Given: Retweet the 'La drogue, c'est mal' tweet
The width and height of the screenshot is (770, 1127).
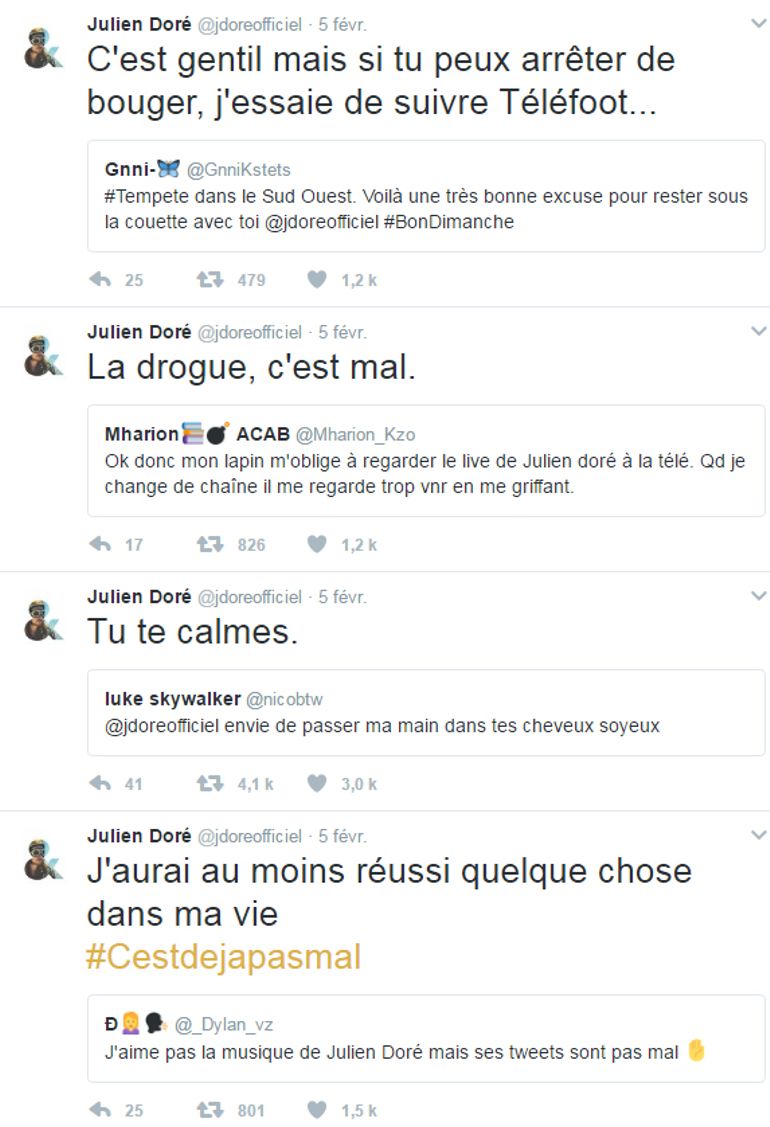Looking at the screenshot, I should tap(210, 545).
